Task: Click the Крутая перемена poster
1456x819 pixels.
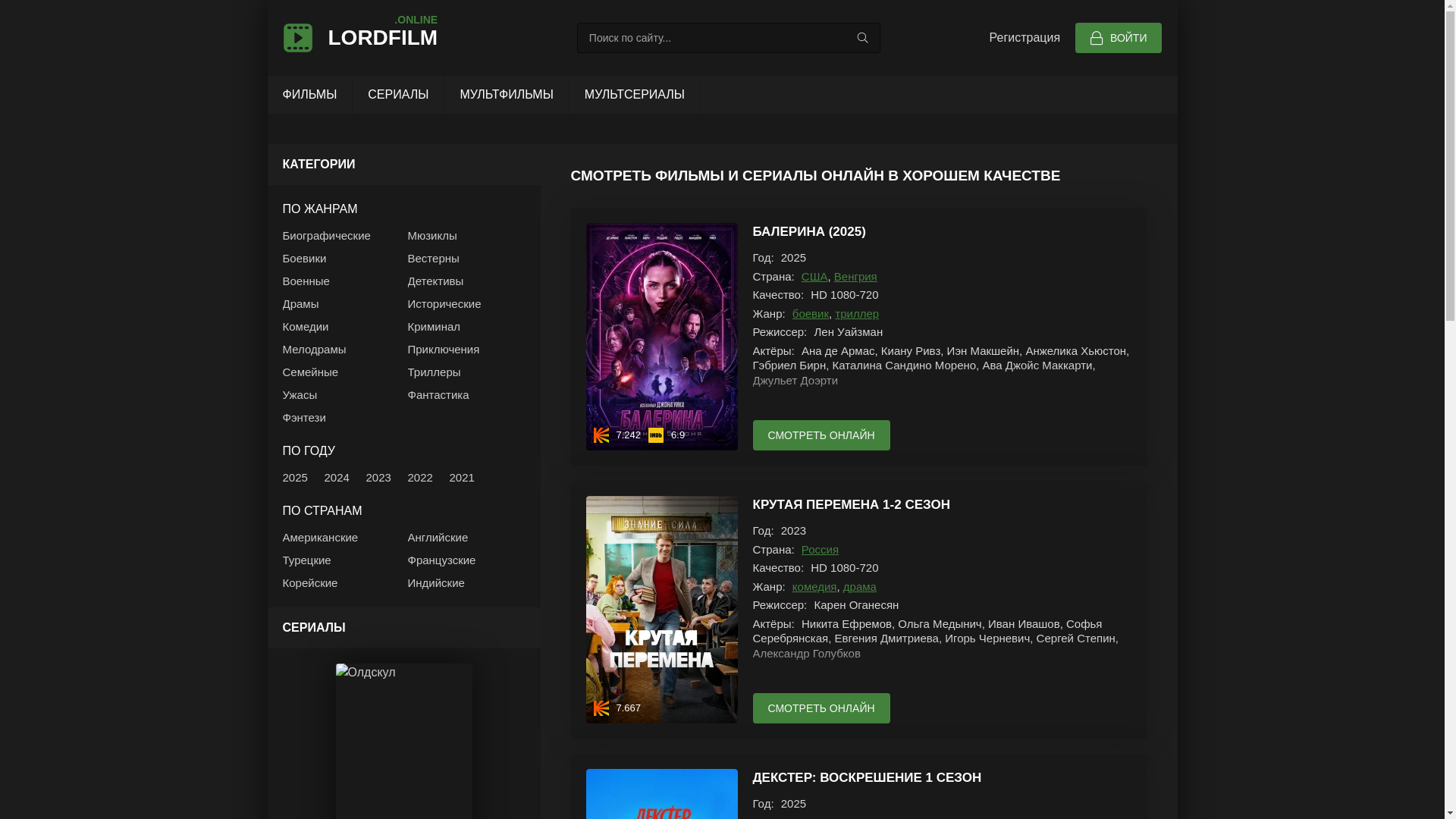Action: click(661, 610)
